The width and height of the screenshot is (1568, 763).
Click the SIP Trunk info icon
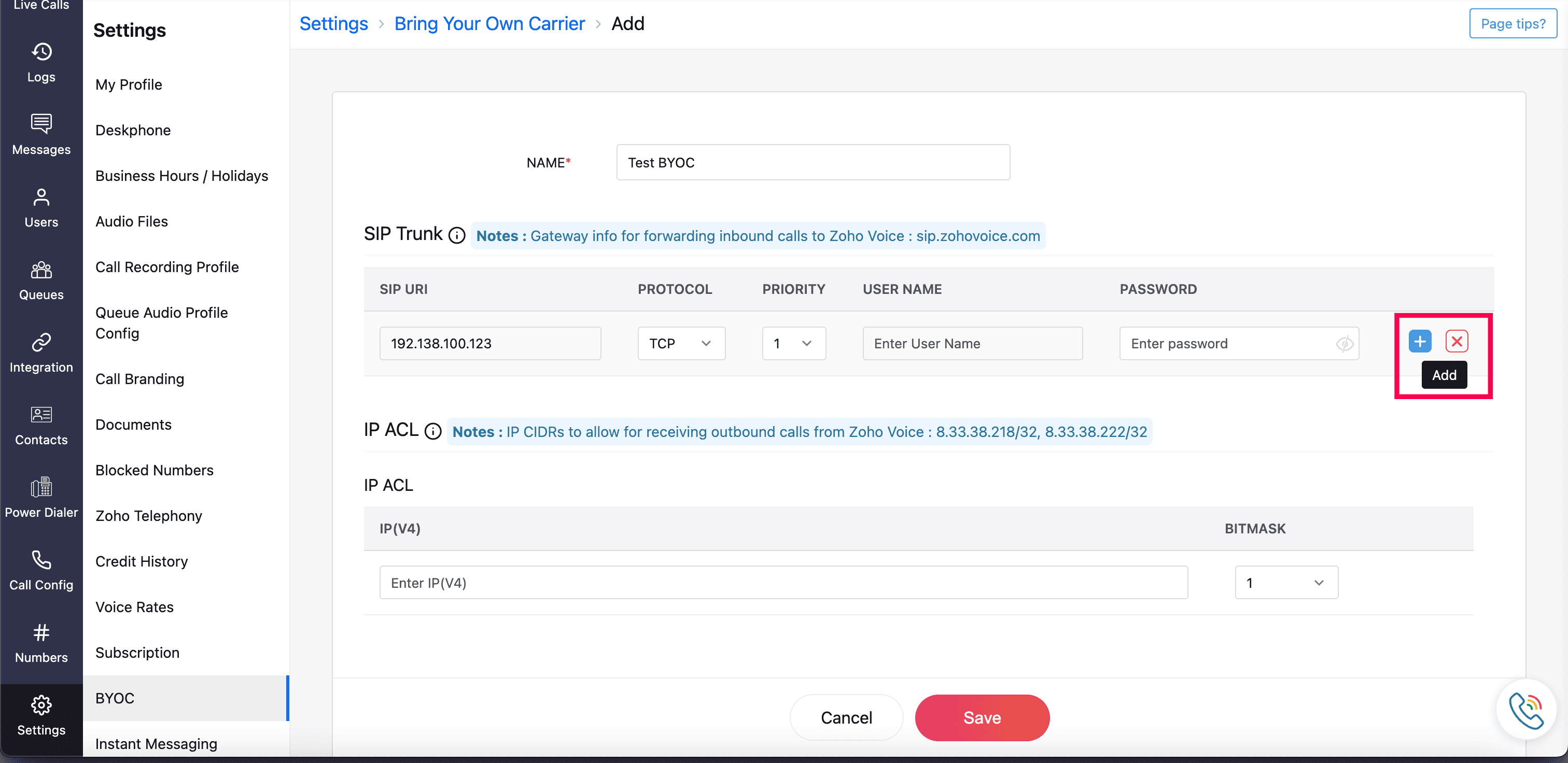(x=456, y=235)
